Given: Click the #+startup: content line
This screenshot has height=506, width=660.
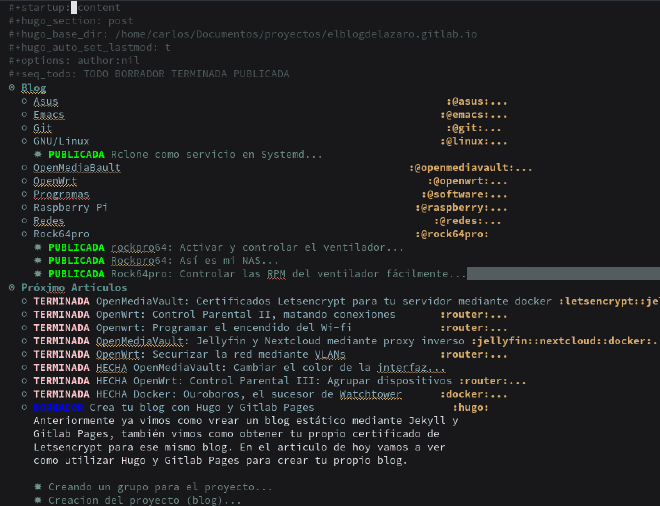Looking at the screenshot, I should 64,7.
